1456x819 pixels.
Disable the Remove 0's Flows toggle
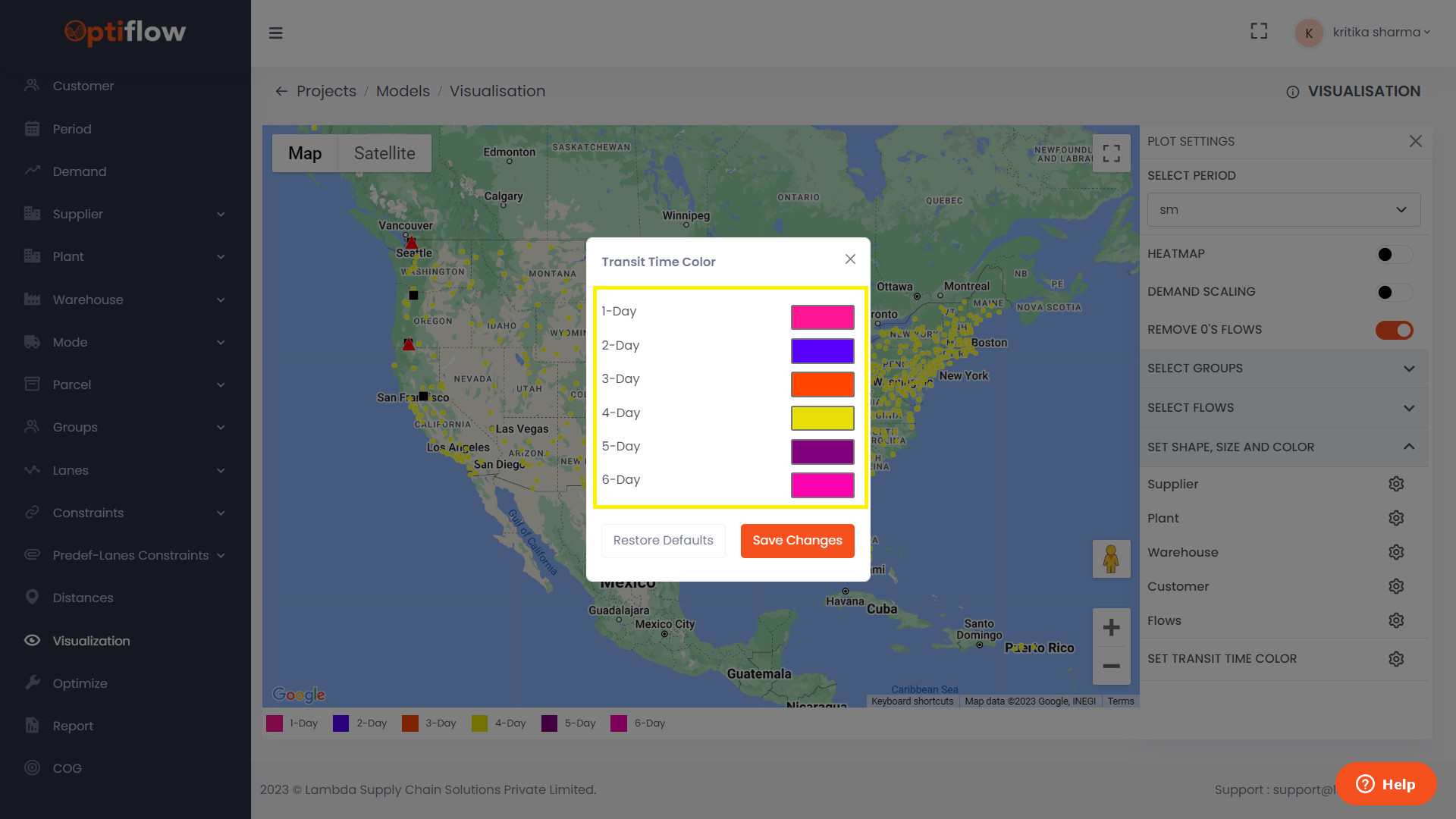(1394, 330)
